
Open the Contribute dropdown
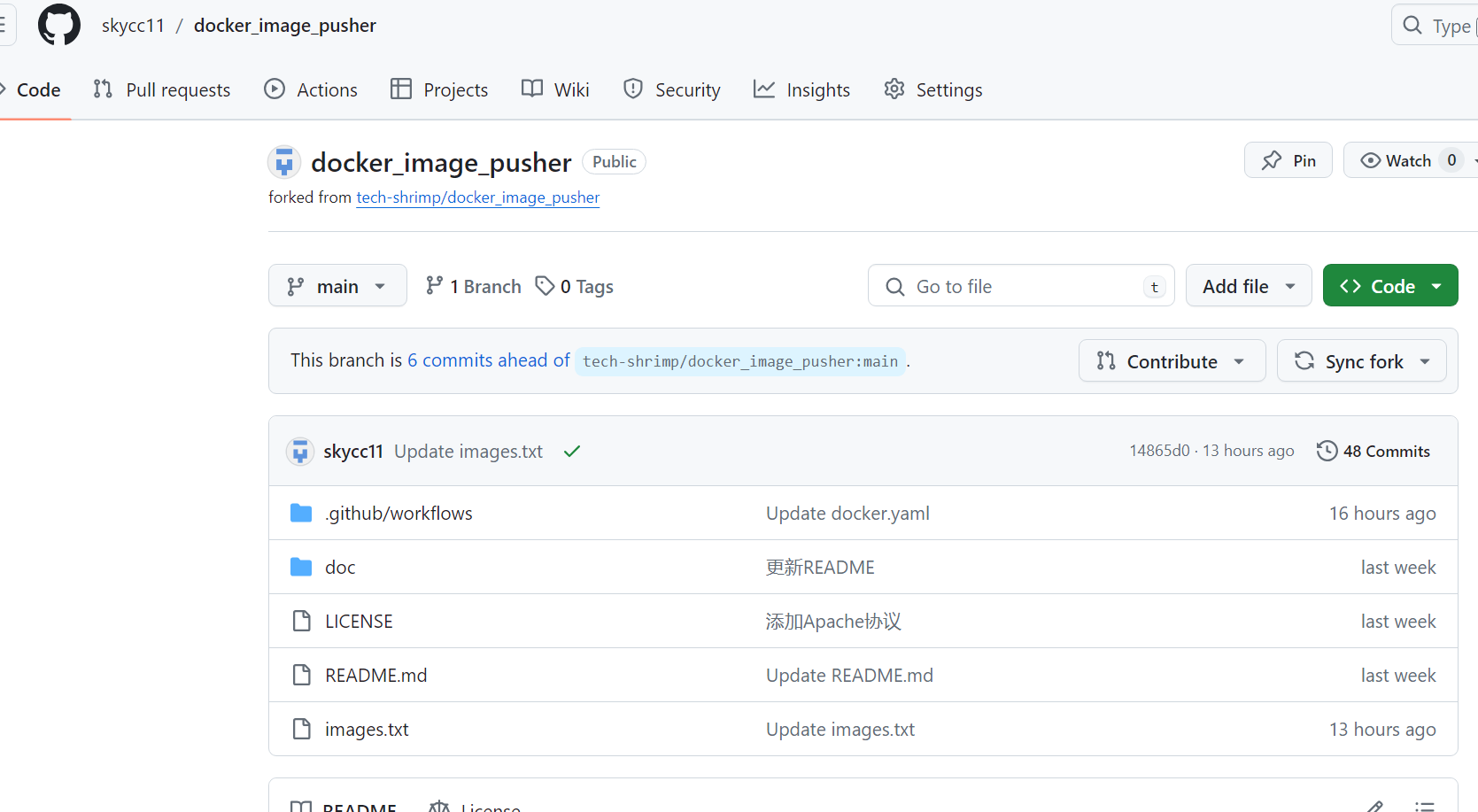point(1172,361)
